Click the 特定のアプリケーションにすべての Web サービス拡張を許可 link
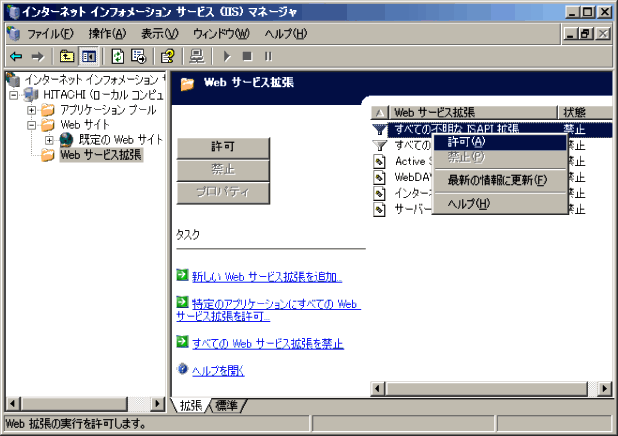This screenshot has height=436, width=618. (x=268, y=310)
